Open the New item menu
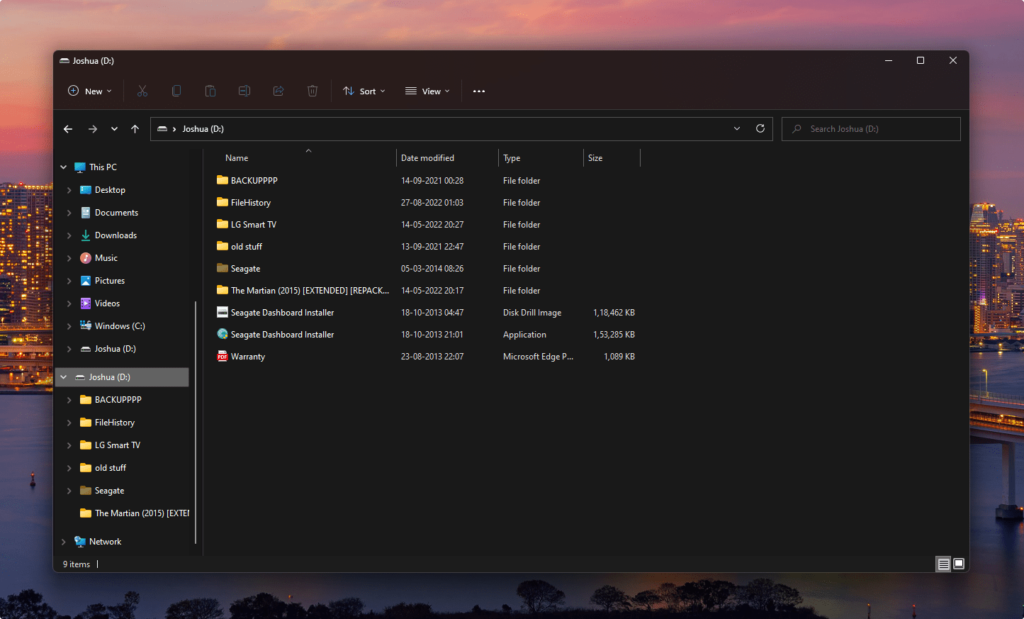1024x619 pixels. coord(90,91)
